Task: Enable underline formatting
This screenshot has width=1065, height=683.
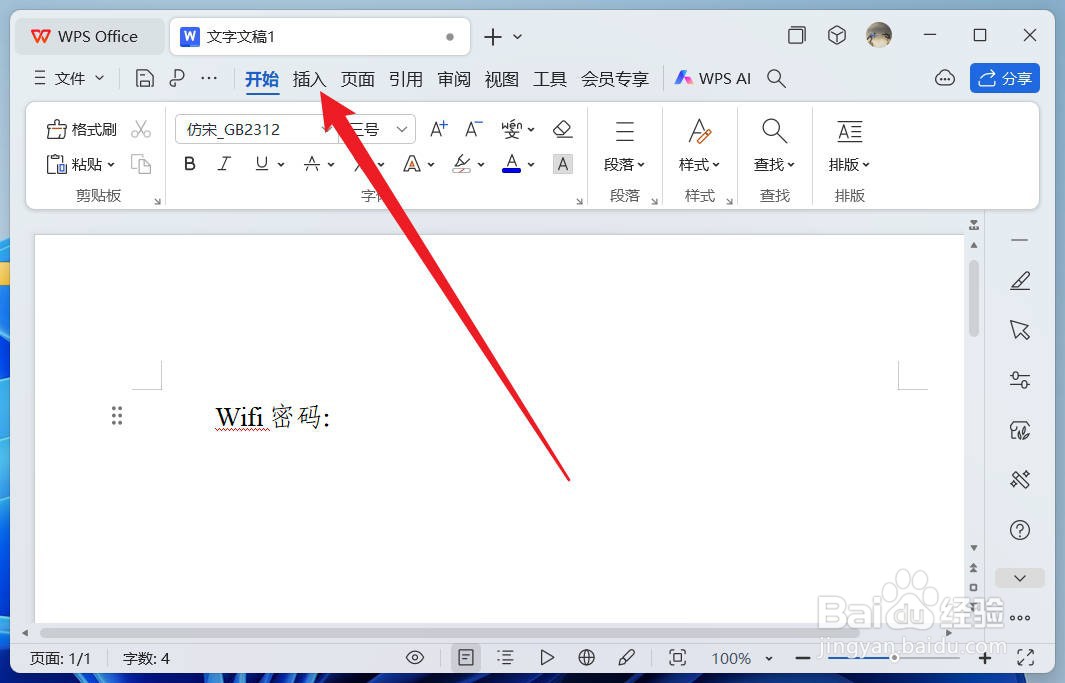Action: 259,163
